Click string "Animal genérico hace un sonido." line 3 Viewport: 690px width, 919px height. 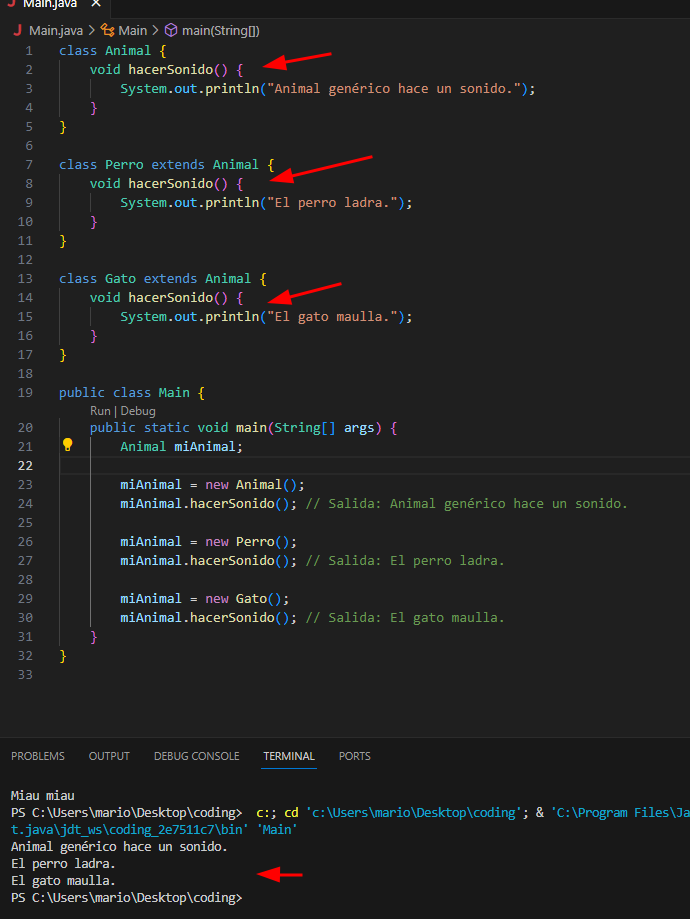(x=394, y=89)
